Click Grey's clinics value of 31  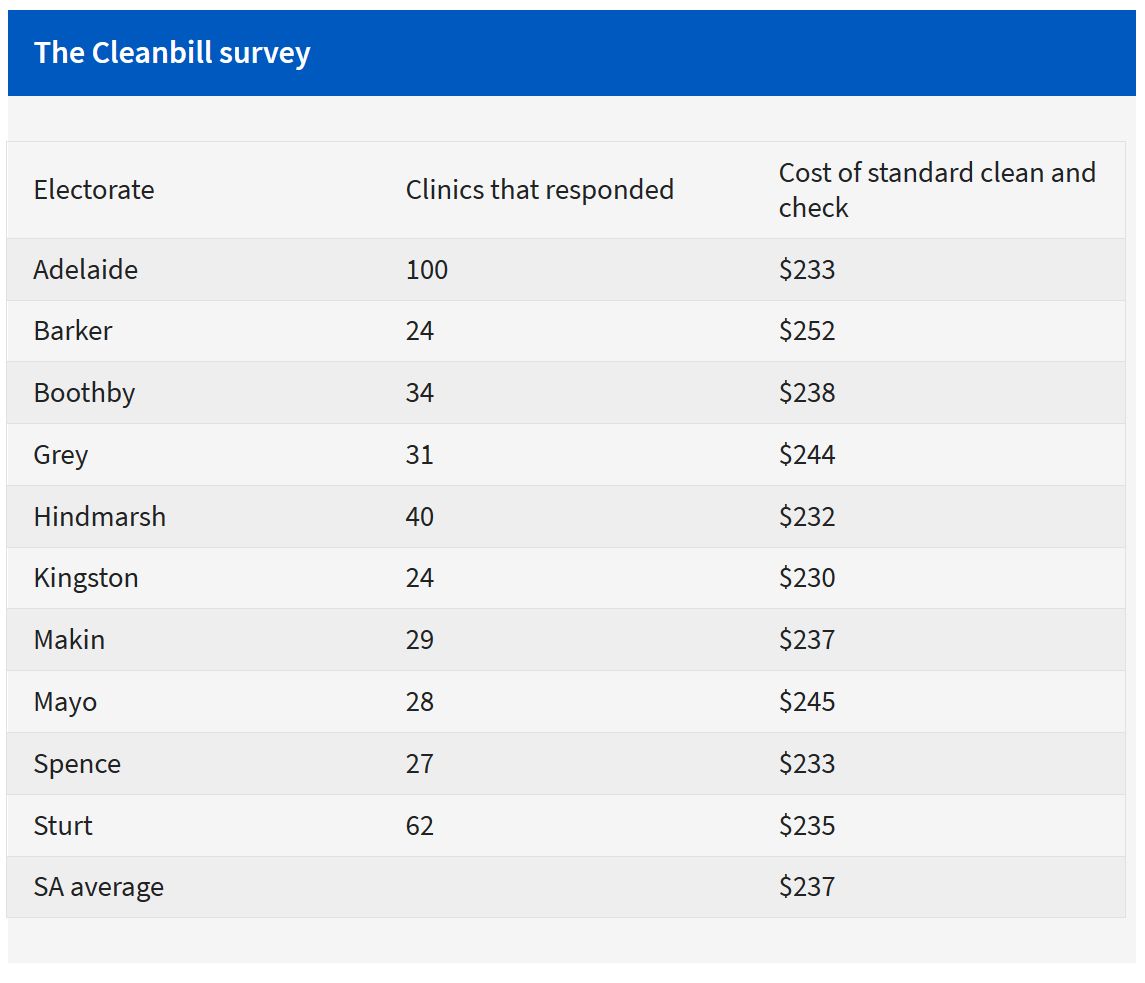[420, 455]
